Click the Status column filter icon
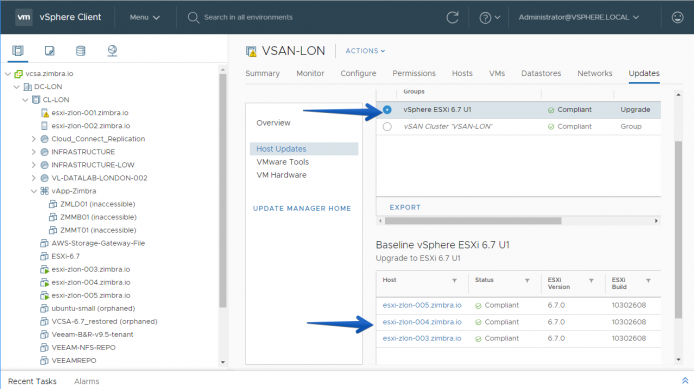This screenshot has width=694, height=389. 527,281
